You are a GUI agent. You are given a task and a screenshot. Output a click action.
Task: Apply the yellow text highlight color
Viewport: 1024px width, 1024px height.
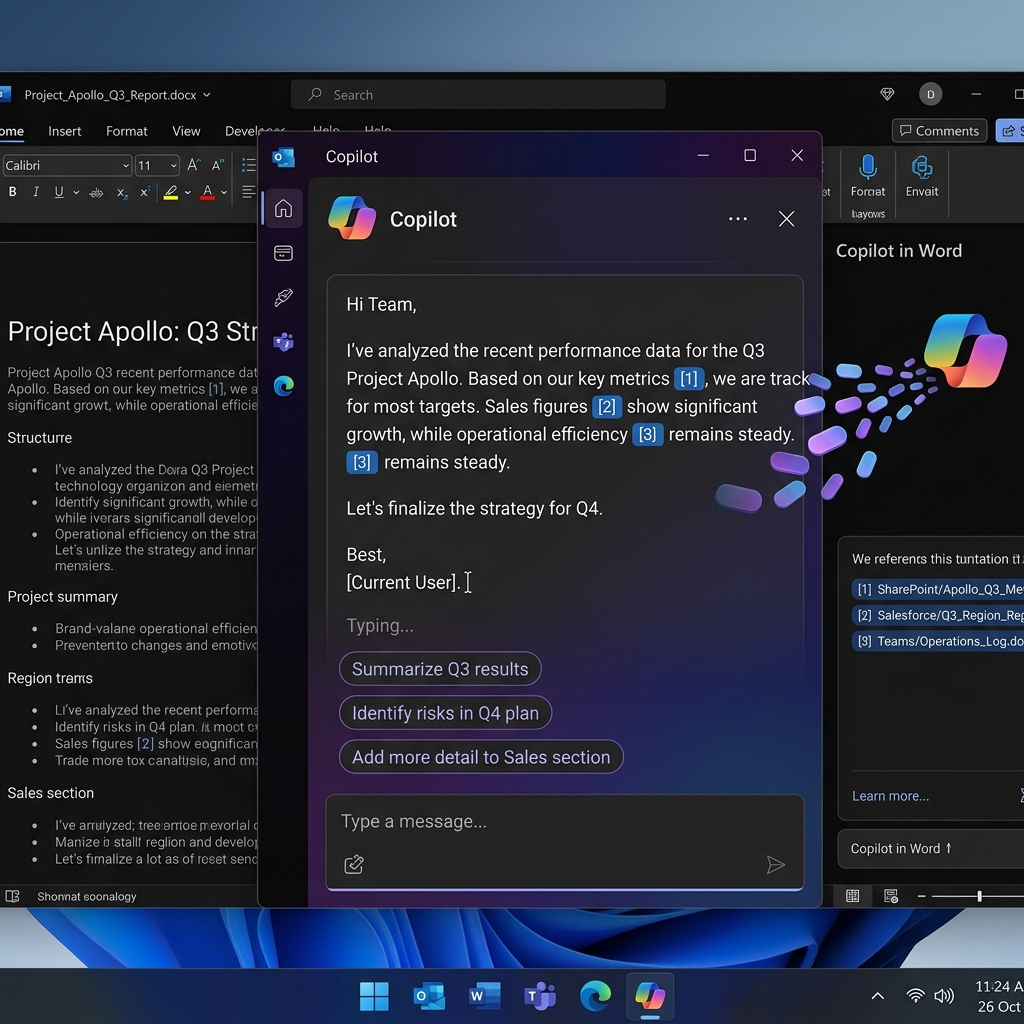tap(170, 193)
